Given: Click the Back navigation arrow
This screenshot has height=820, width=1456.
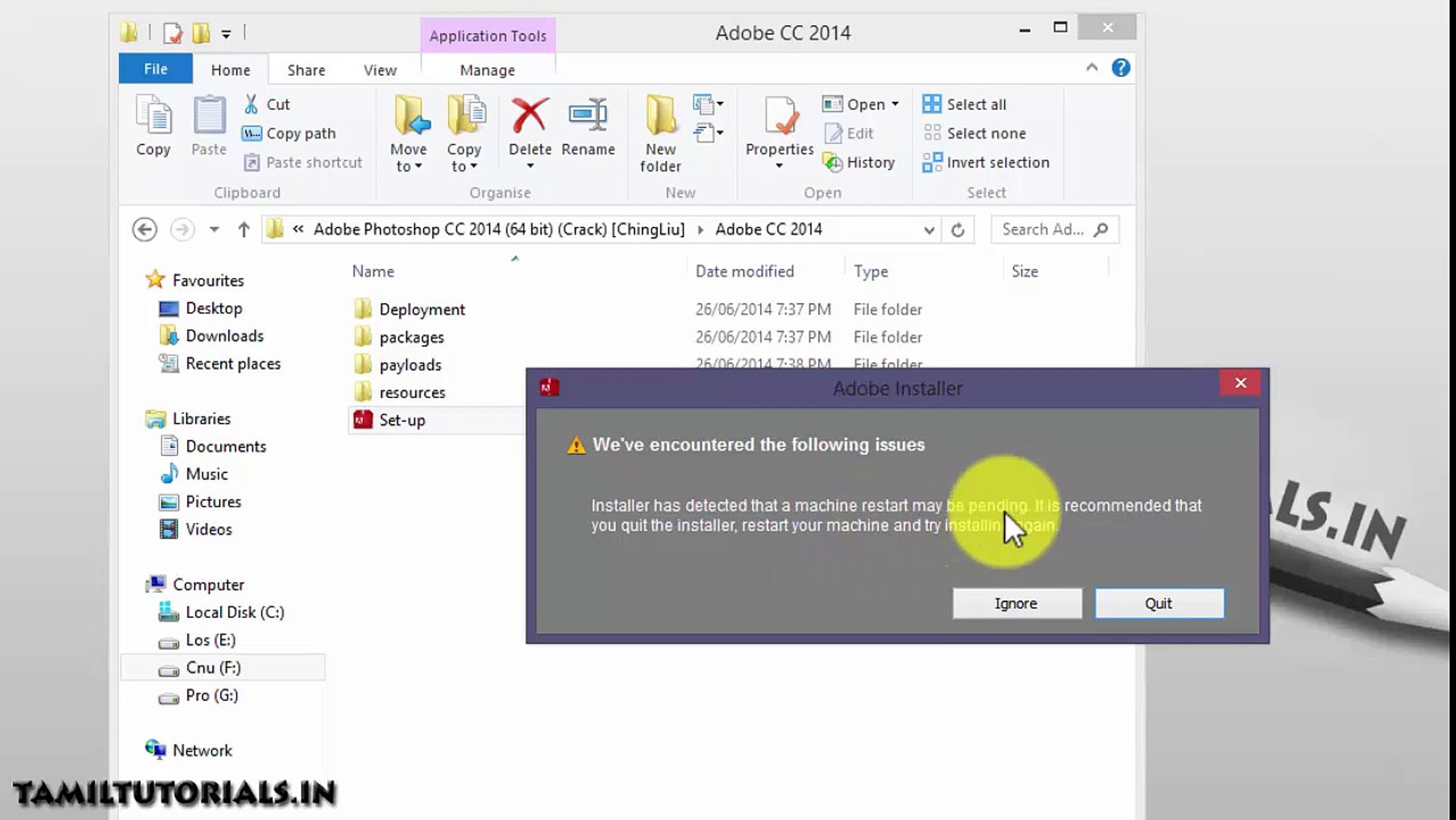Looking at the screenshot, I should click(x=144, y=229).
